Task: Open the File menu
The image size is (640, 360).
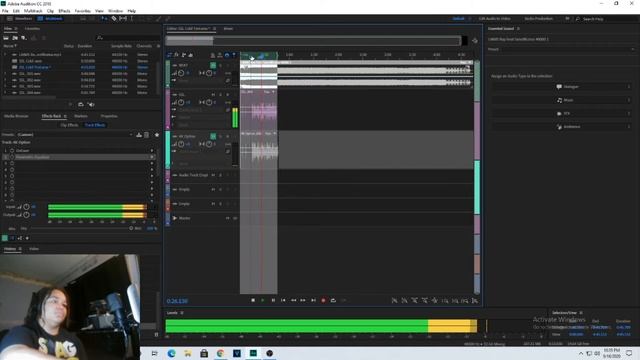Action: point(5,11)
